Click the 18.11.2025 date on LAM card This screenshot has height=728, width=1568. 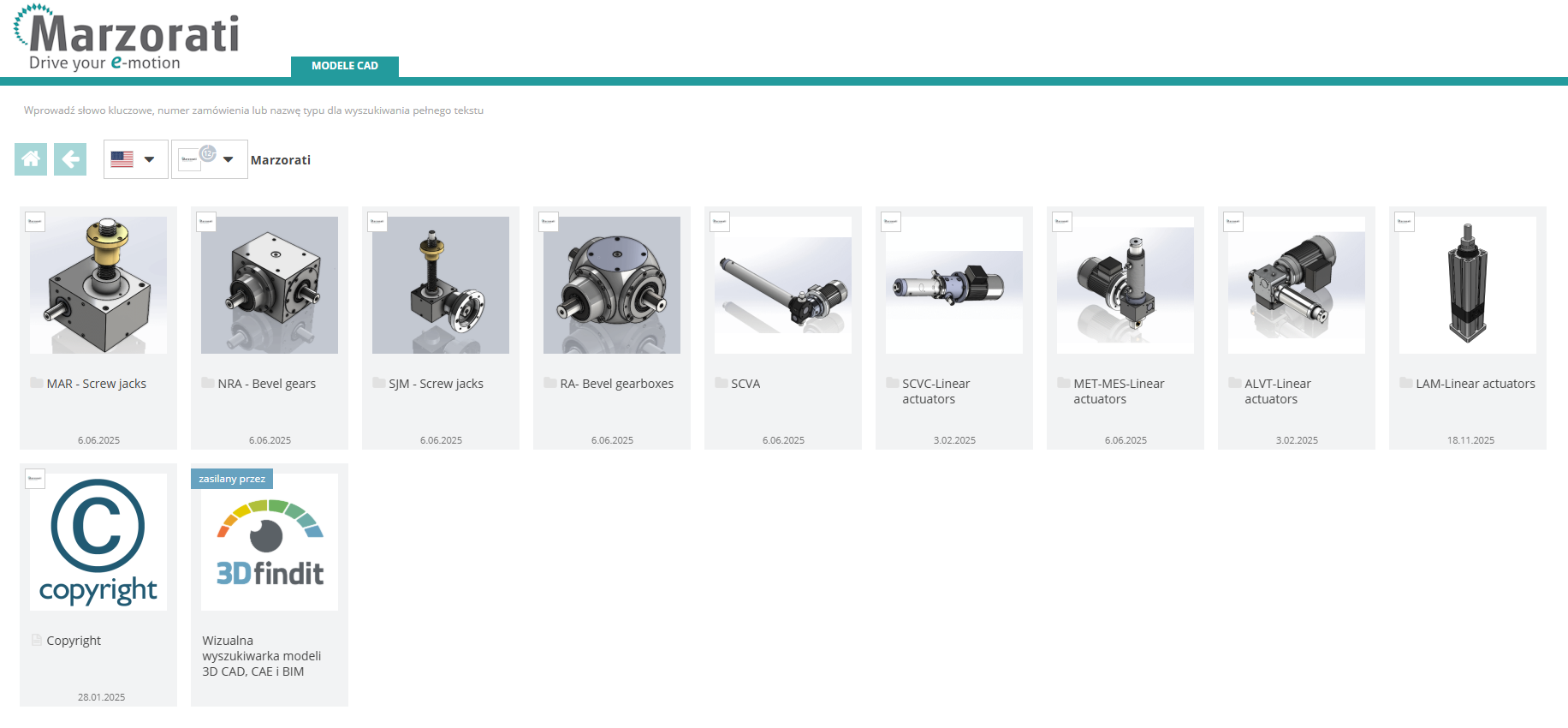tap(1470, 440)
